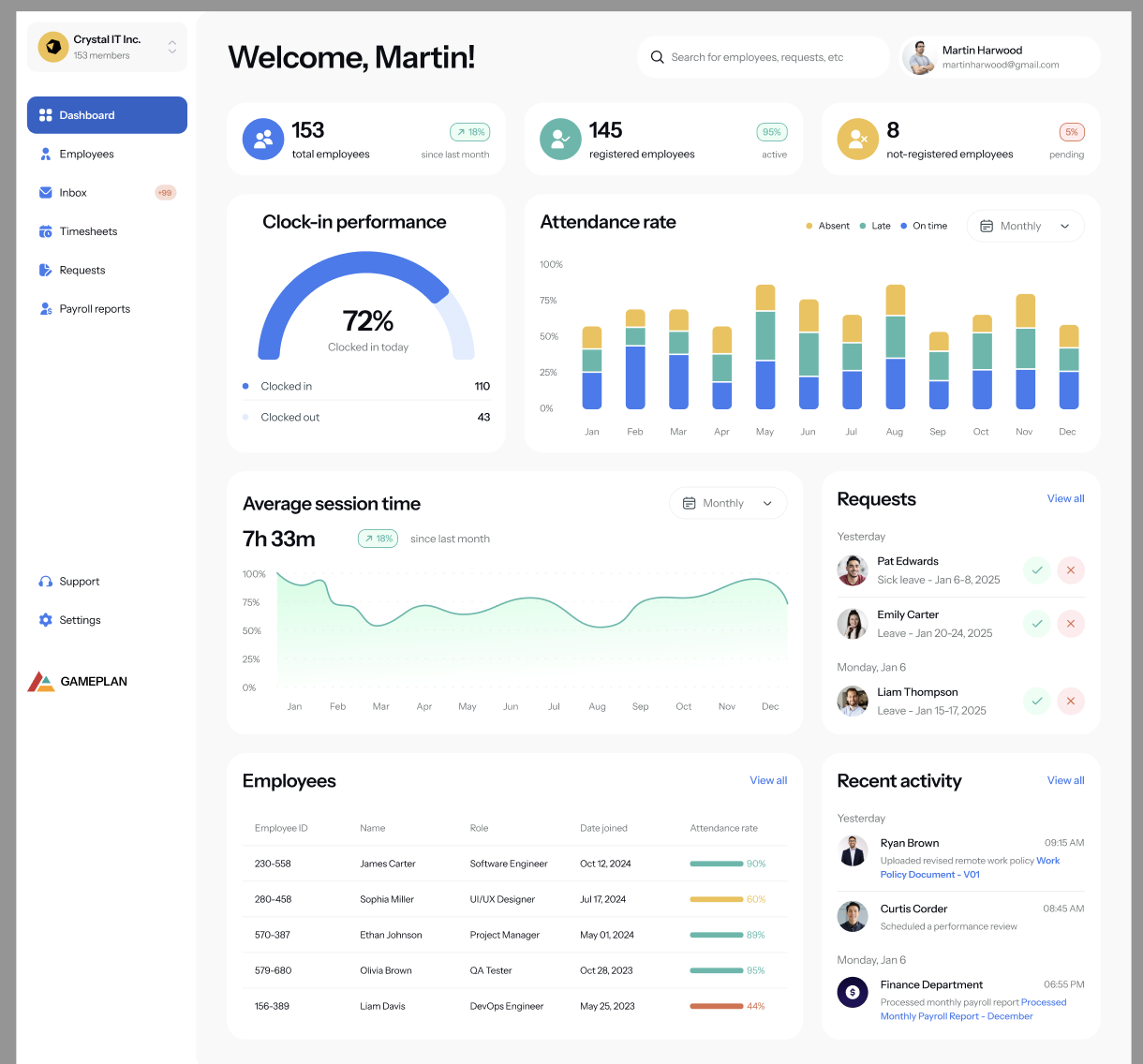Click View all in Recent activity
The height and width of the screenshot is (1064, 1143).
(x=1065, y=780)
